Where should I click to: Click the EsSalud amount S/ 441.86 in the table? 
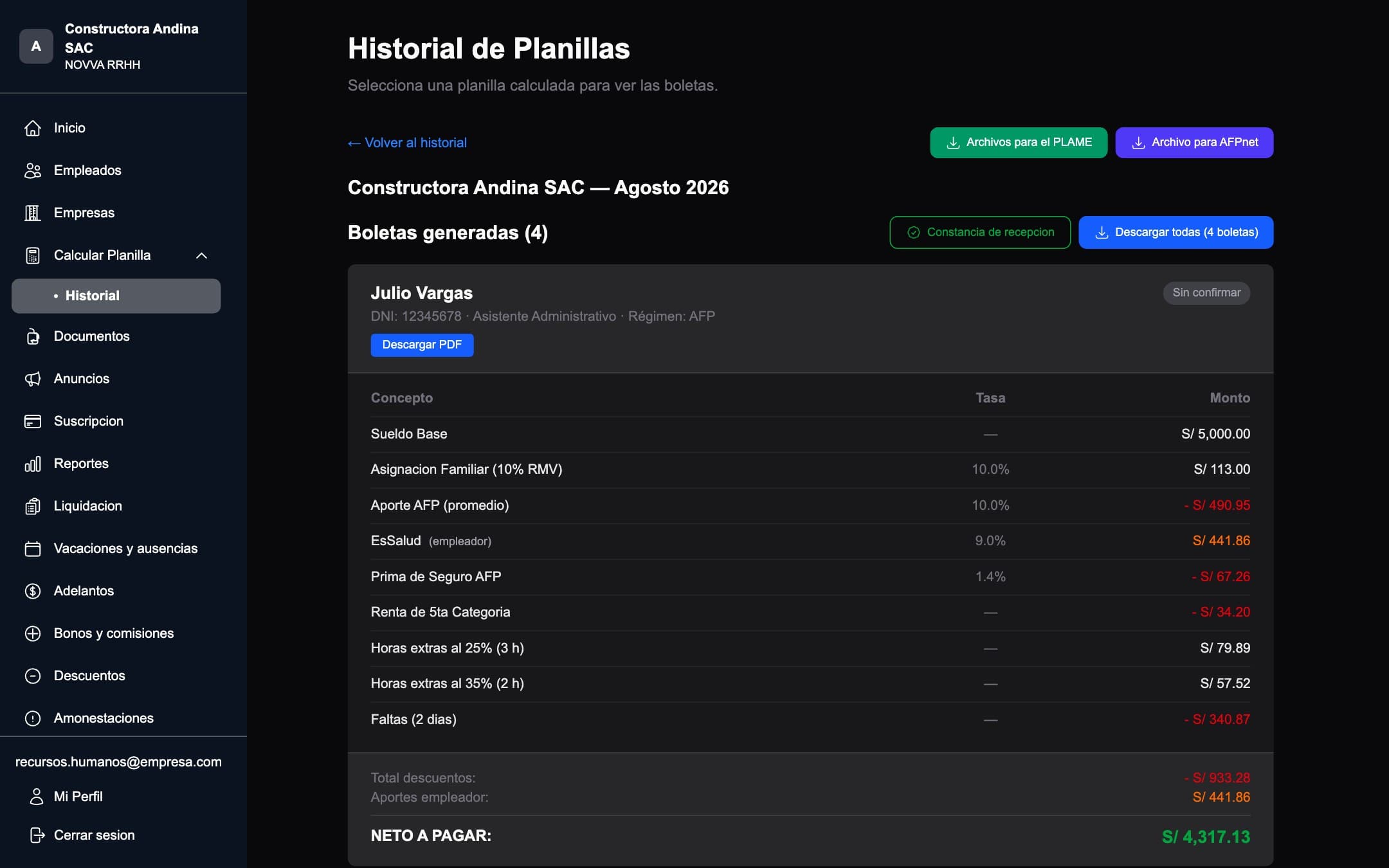(1221, 541)
